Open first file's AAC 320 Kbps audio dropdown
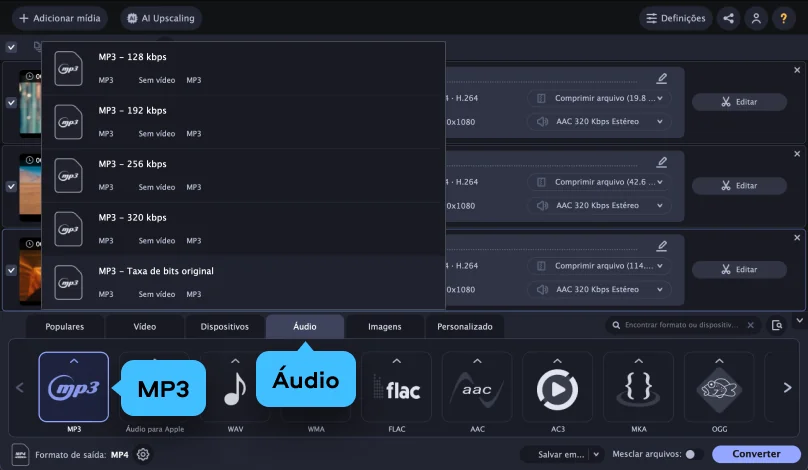Viewport: 808px width, 470px height. 599,122
